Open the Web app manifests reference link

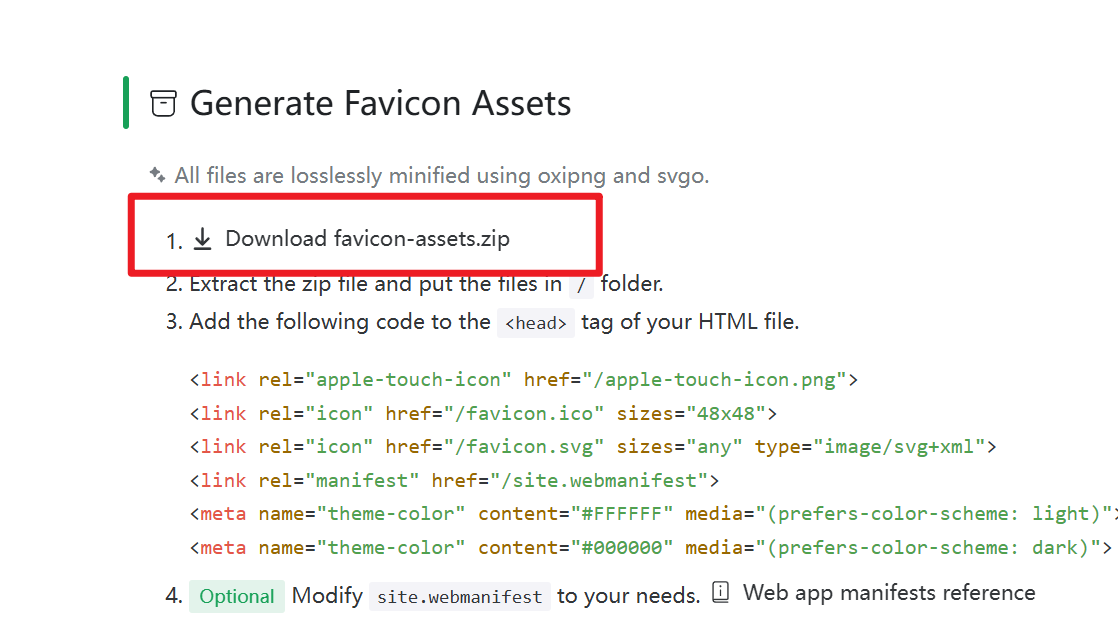click(x=889, y=593)
